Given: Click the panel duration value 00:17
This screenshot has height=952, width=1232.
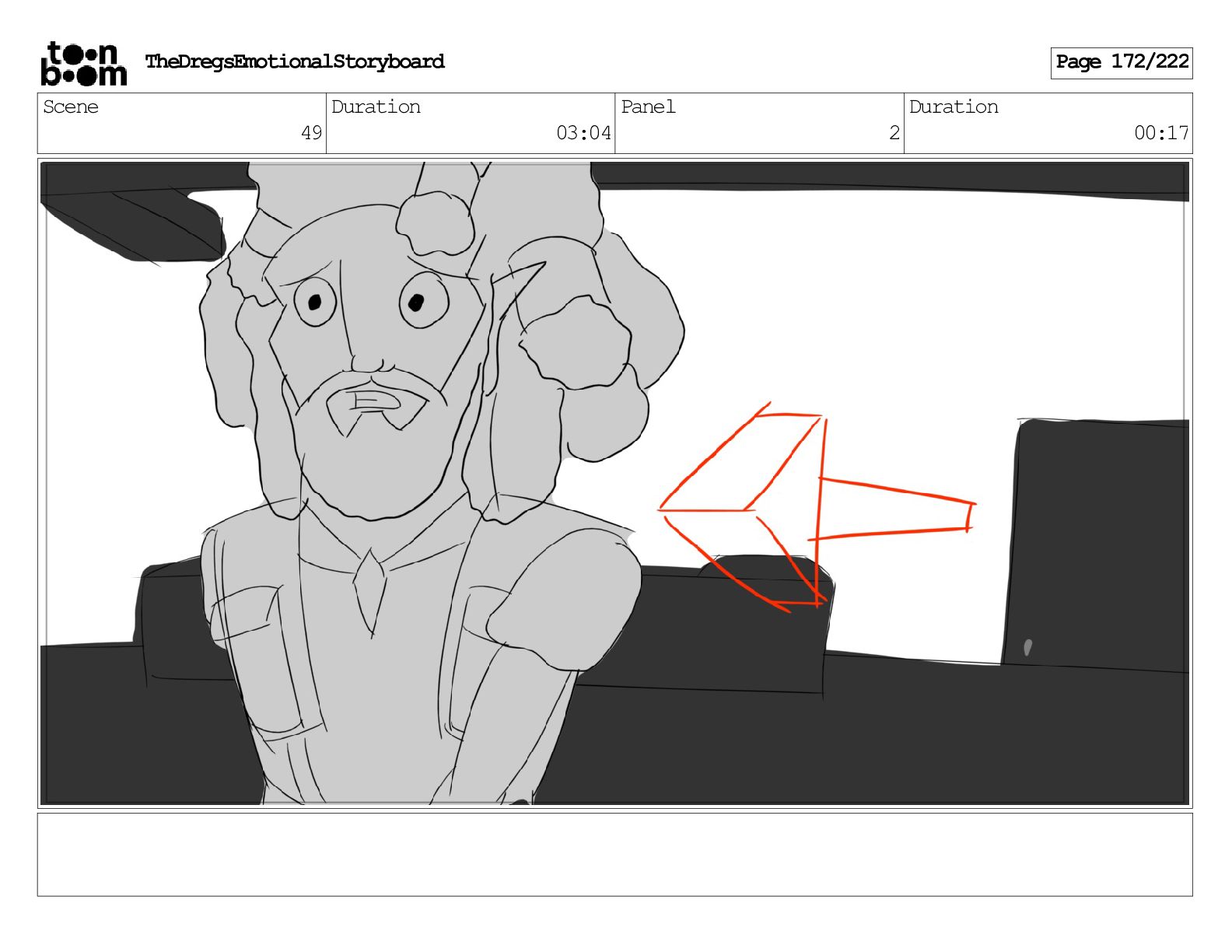Looking at the screenshot, I should [x=1161, y=133].
